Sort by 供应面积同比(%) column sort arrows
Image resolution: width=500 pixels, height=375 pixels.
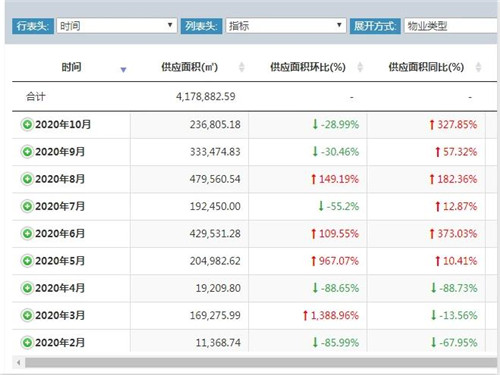tap(478, 67)
